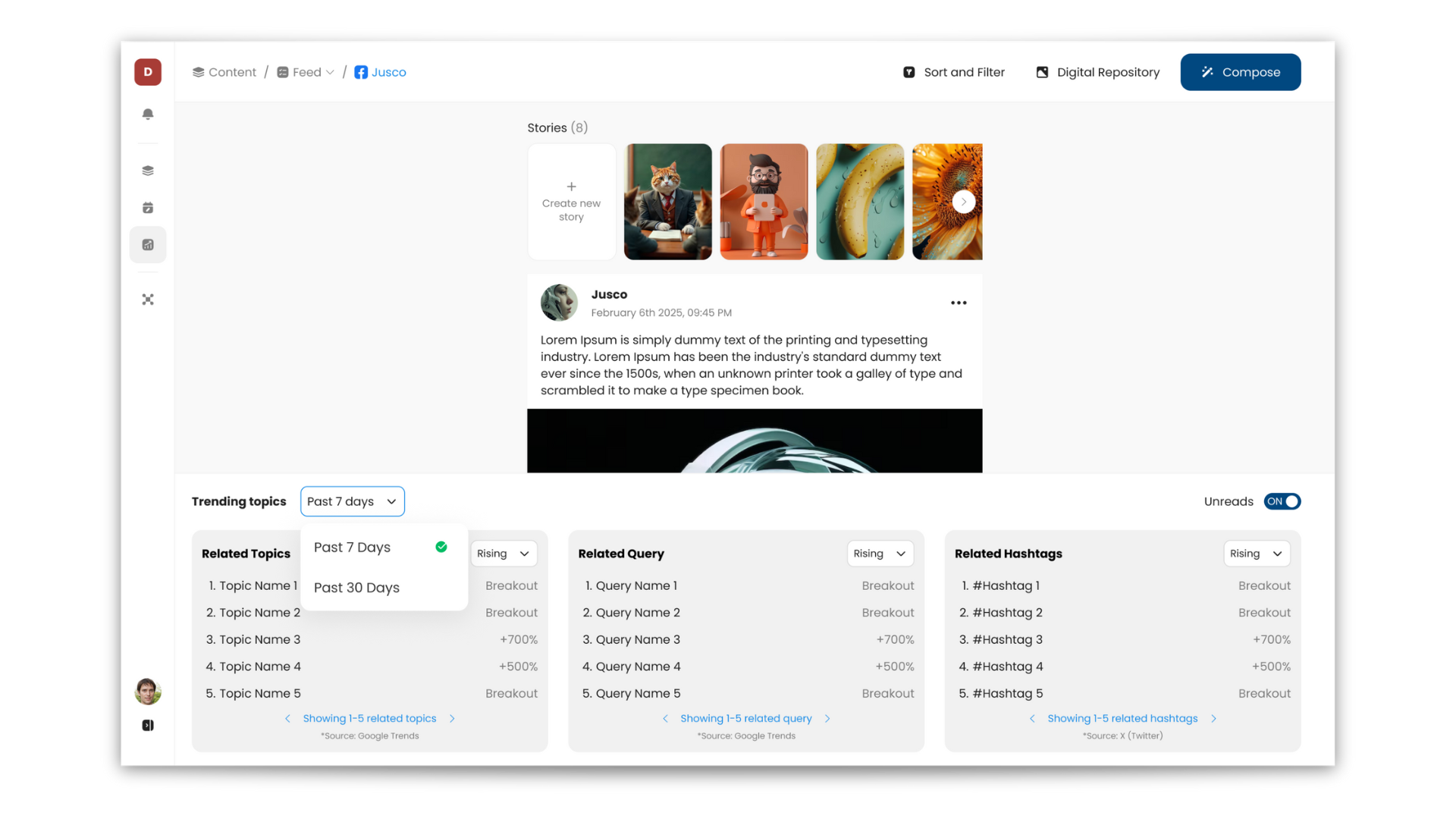The width and height of the screenshot is (1456, 819).
Task: Open the calendar sidebar icon
Action: pos(148,208)
